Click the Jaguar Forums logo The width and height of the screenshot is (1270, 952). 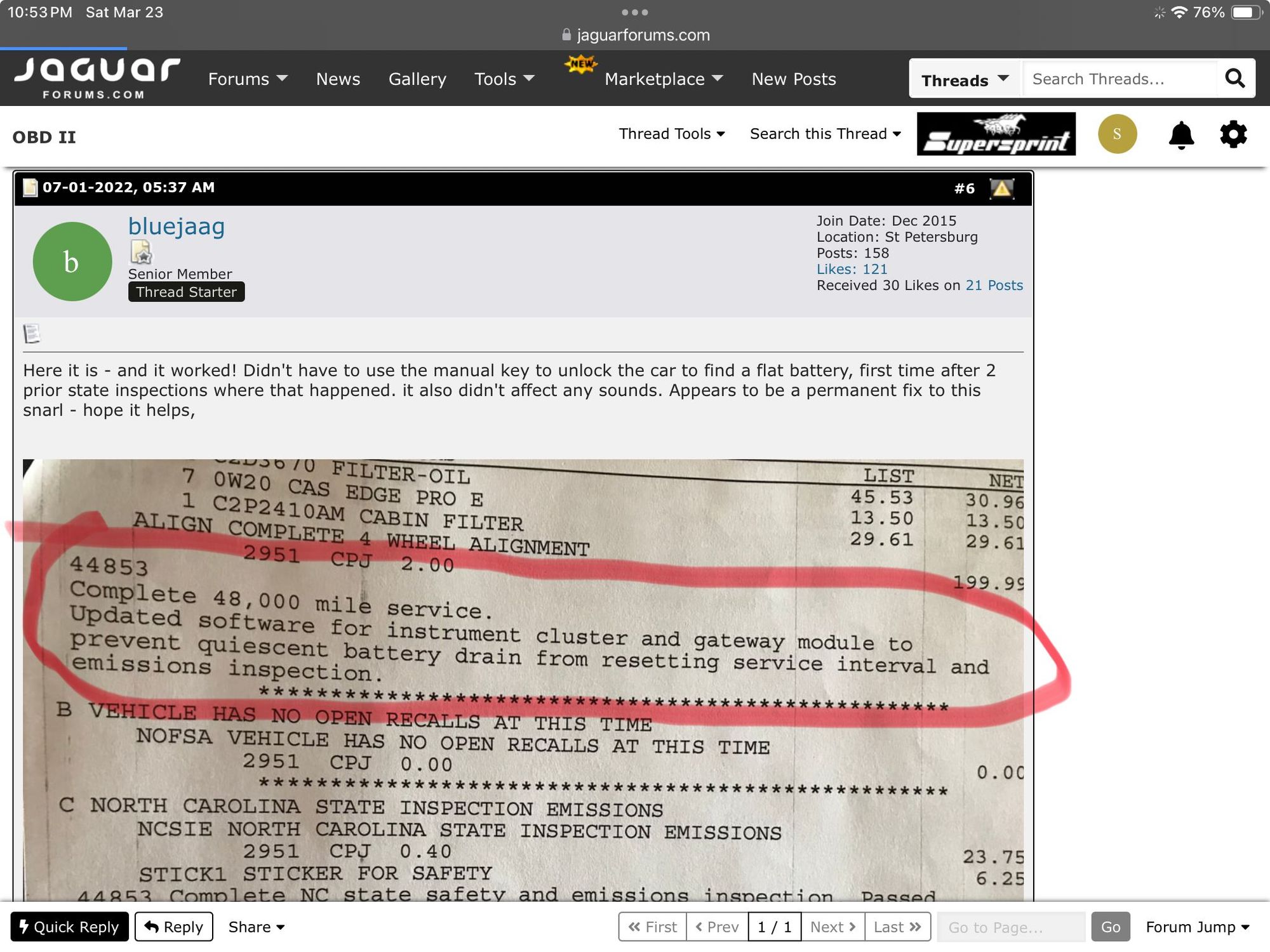point(97,77)
